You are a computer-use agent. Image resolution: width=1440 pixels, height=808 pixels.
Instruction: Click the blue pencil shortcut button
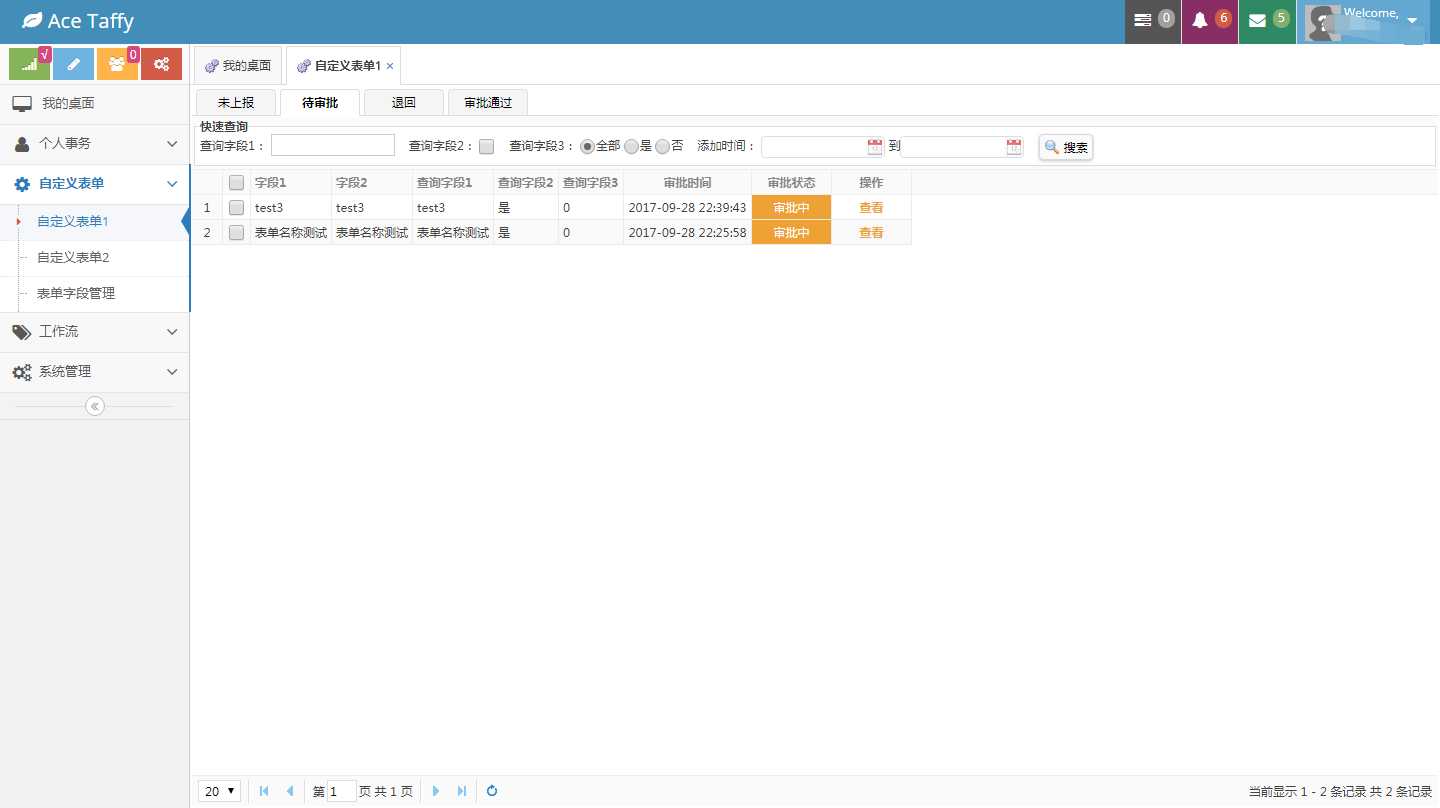coord(73,64)
